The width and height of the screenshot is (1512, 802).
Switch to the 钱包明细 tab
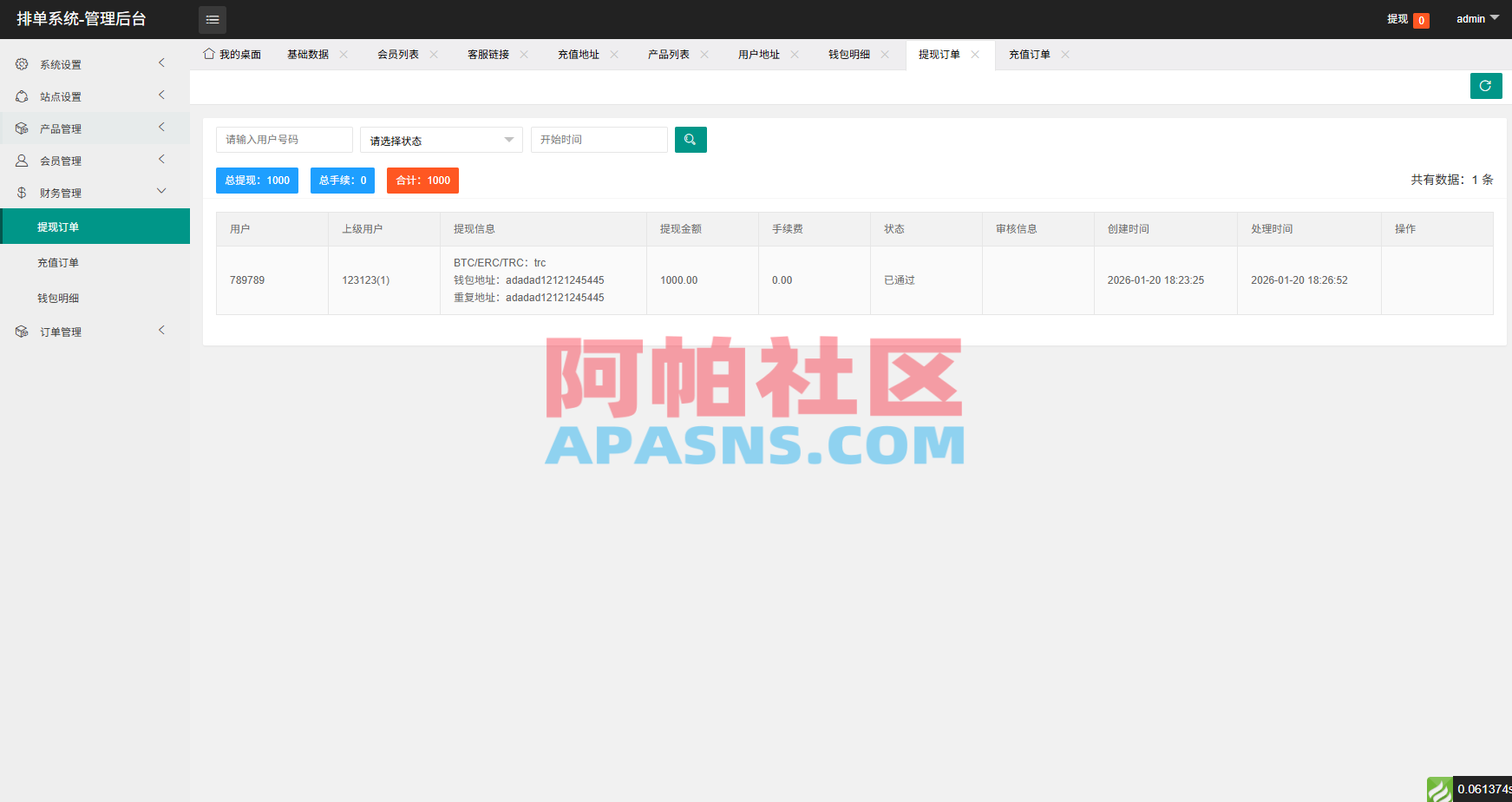[849, 55]
